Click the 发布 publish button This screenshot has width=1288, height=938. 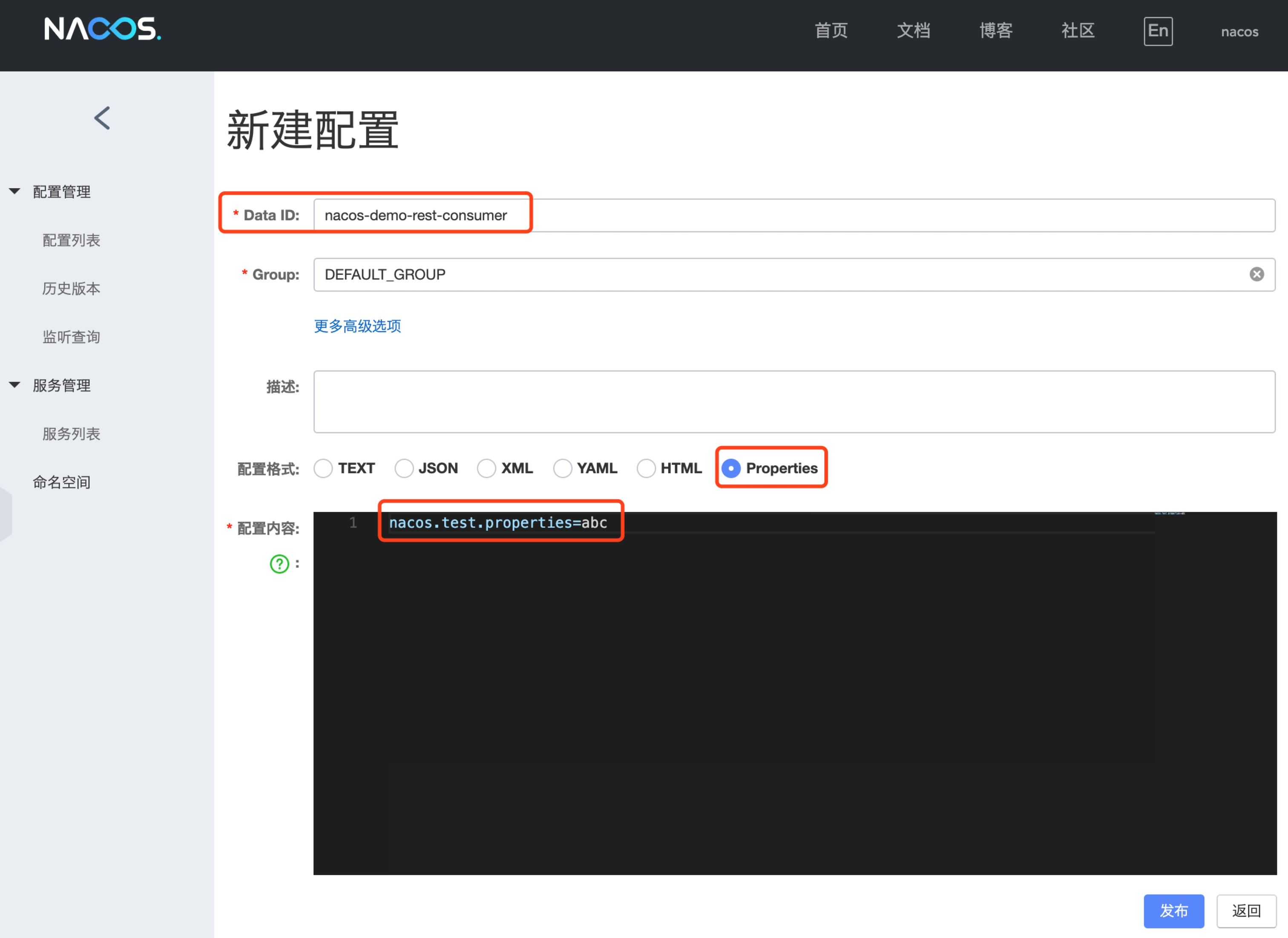(x=1173, y=910)
